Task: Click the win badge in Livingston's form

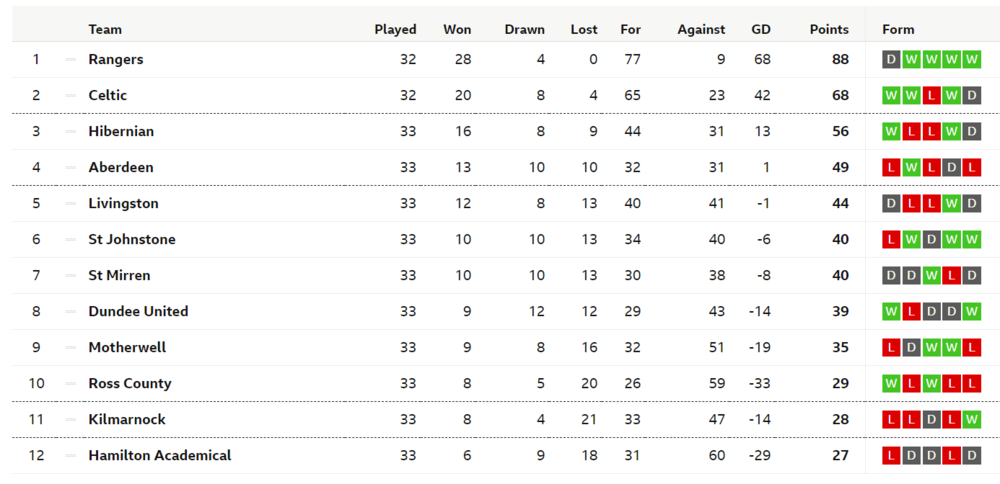Action: click(951, 204)
